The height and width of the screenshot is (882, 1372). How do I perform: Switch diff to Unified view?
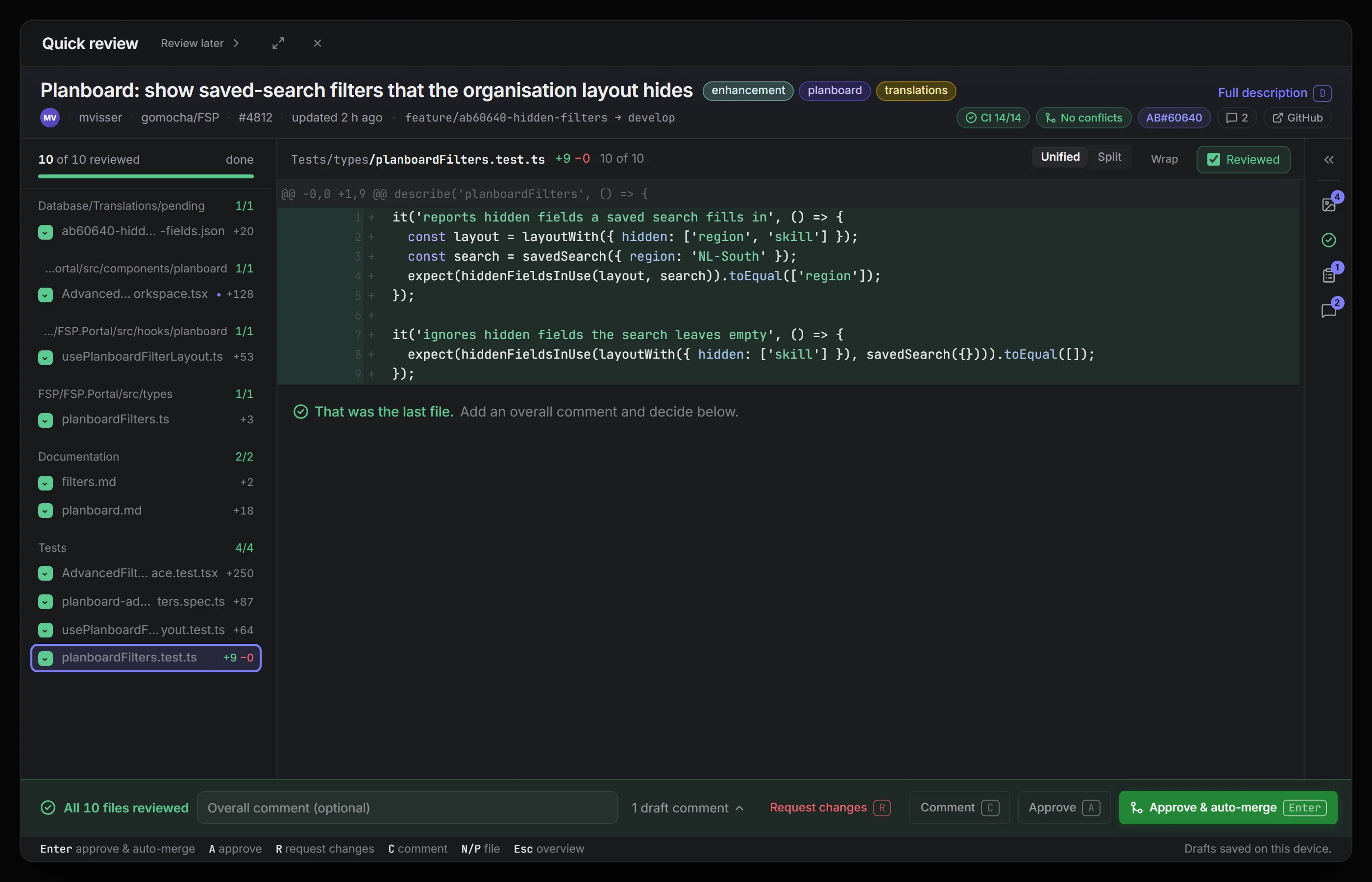tap(1060, 157)
